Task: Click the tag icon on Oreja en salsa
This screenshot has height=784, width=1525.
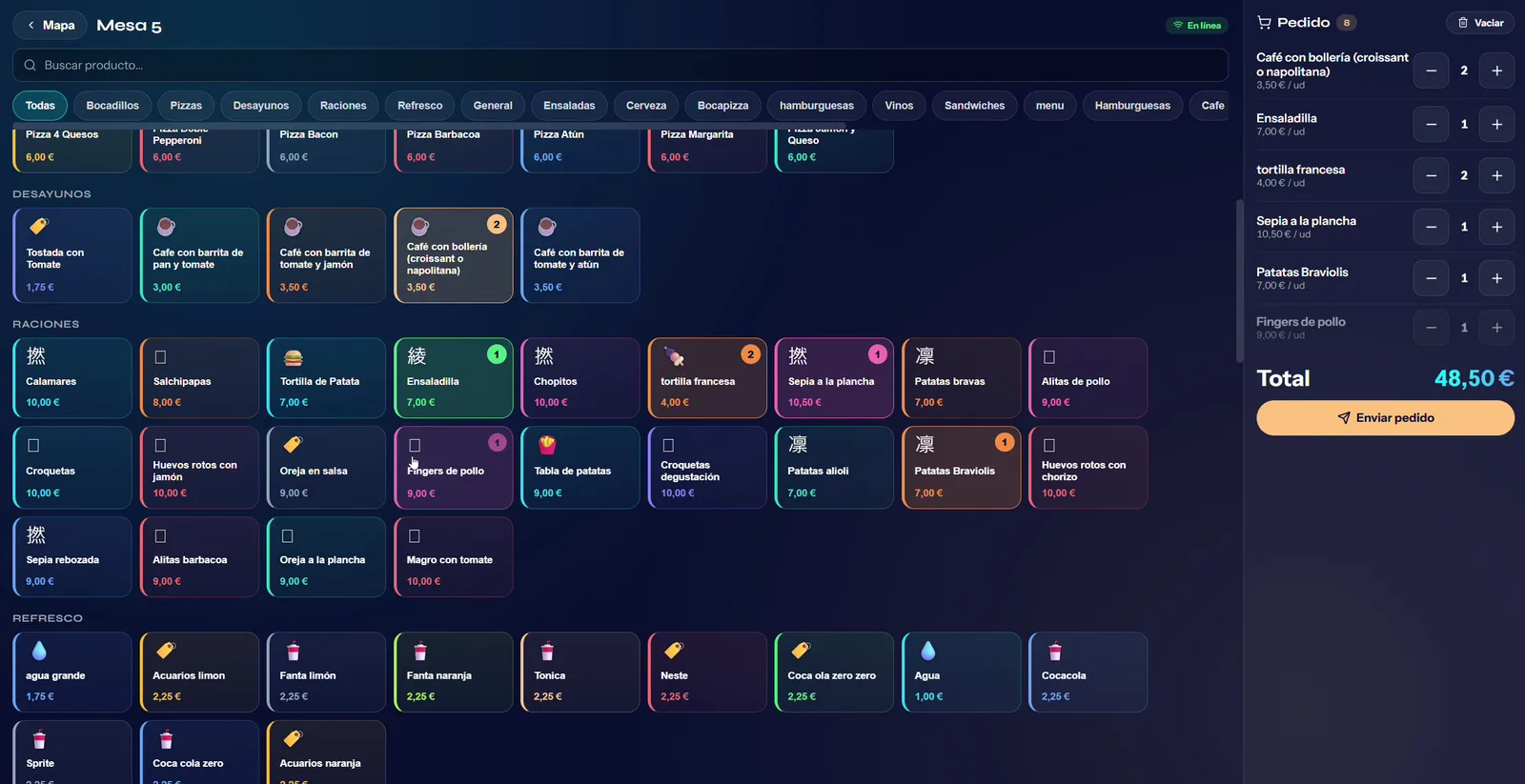Action: point(294,445)
